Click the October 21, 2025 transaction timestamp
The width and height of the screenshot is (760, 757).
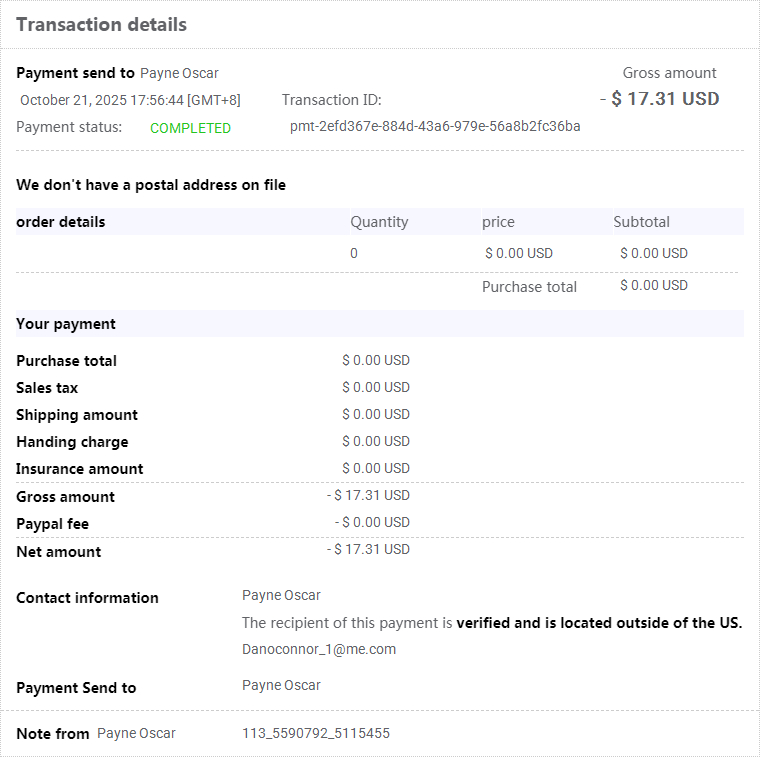tap(130, 100)
